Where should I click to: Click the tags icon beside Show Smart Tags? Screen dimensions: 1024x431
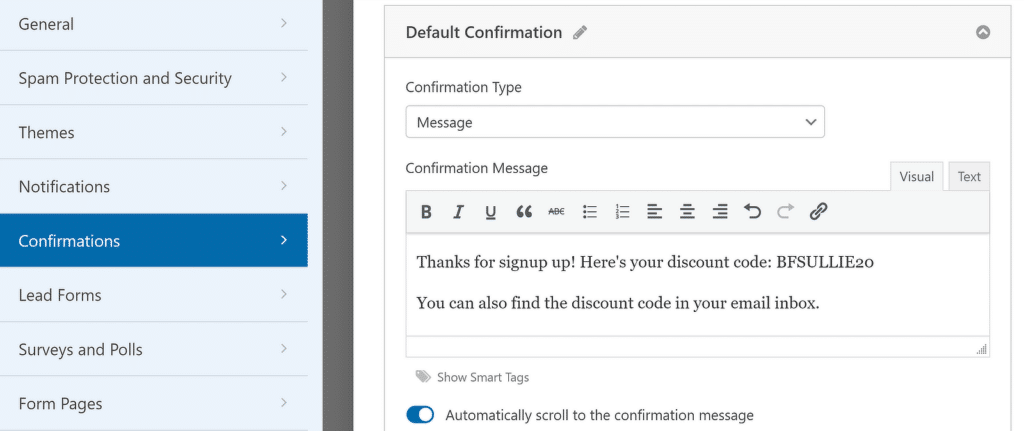coord(423,377)
